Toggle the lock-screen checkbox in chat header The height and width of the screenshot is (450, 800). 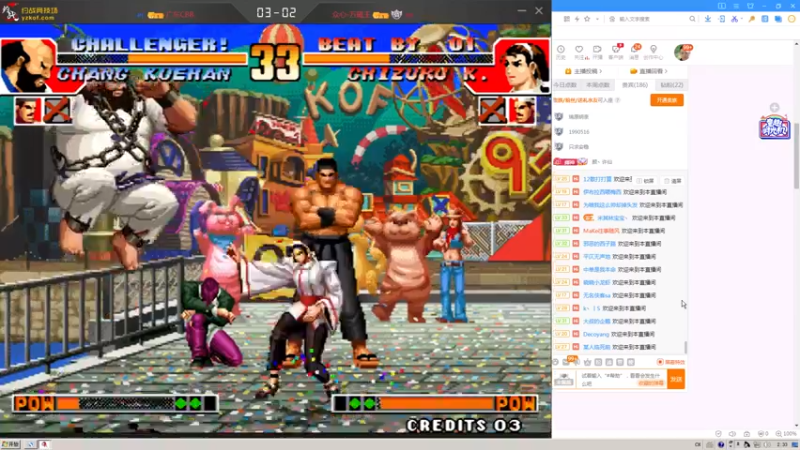tap(645, 181)
